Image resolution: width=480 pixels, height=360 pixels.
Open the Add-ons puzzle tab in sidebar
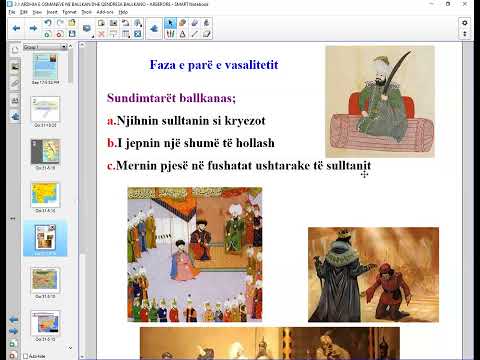click(15, 117)
